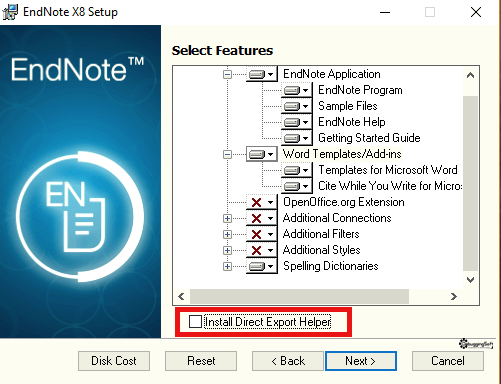This screenshot has width=501, height=384.
Task: Open install-state dropdown for Cite While You Write
Action: (x=297, y=186)
